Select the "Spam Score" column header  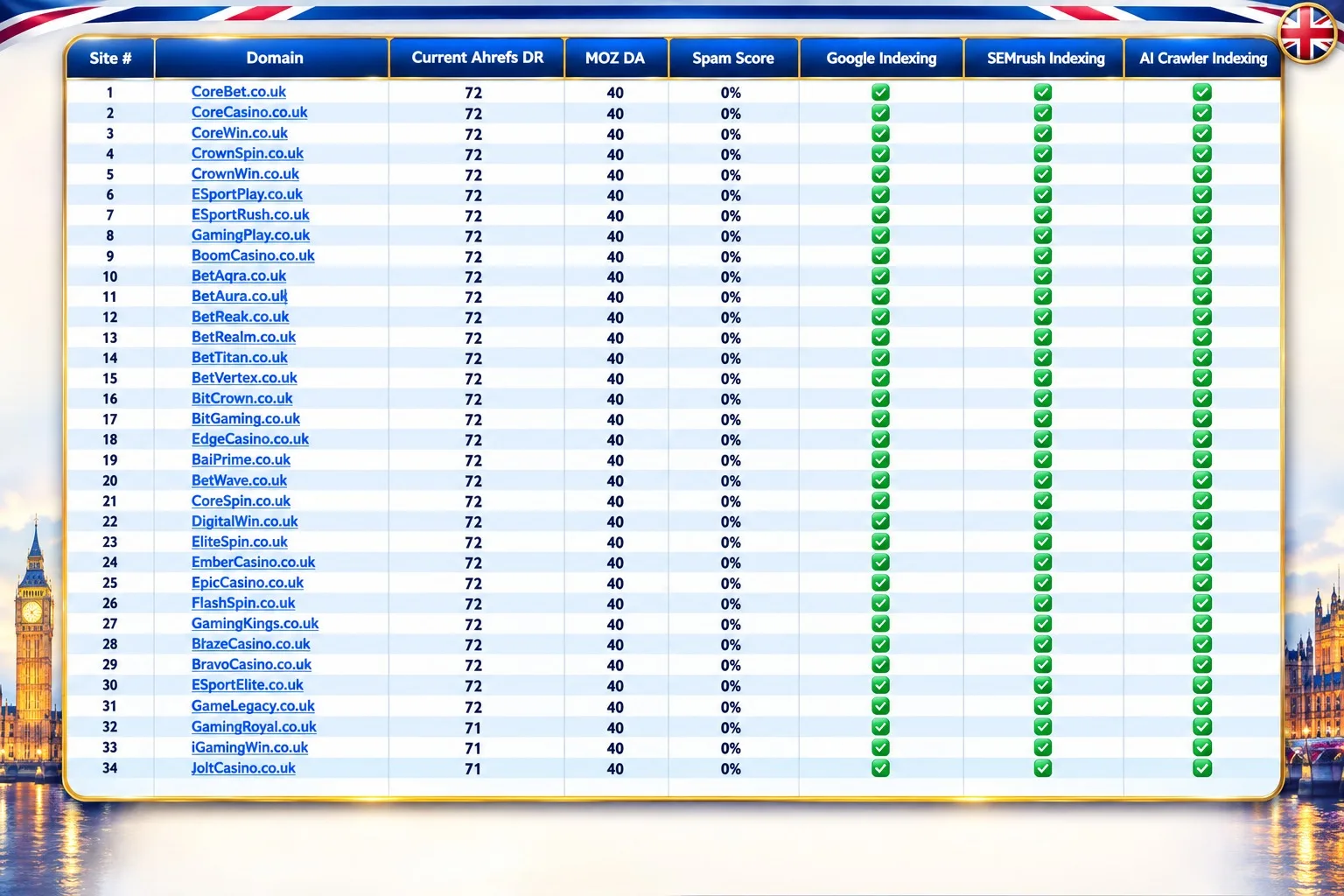(733, 59)
